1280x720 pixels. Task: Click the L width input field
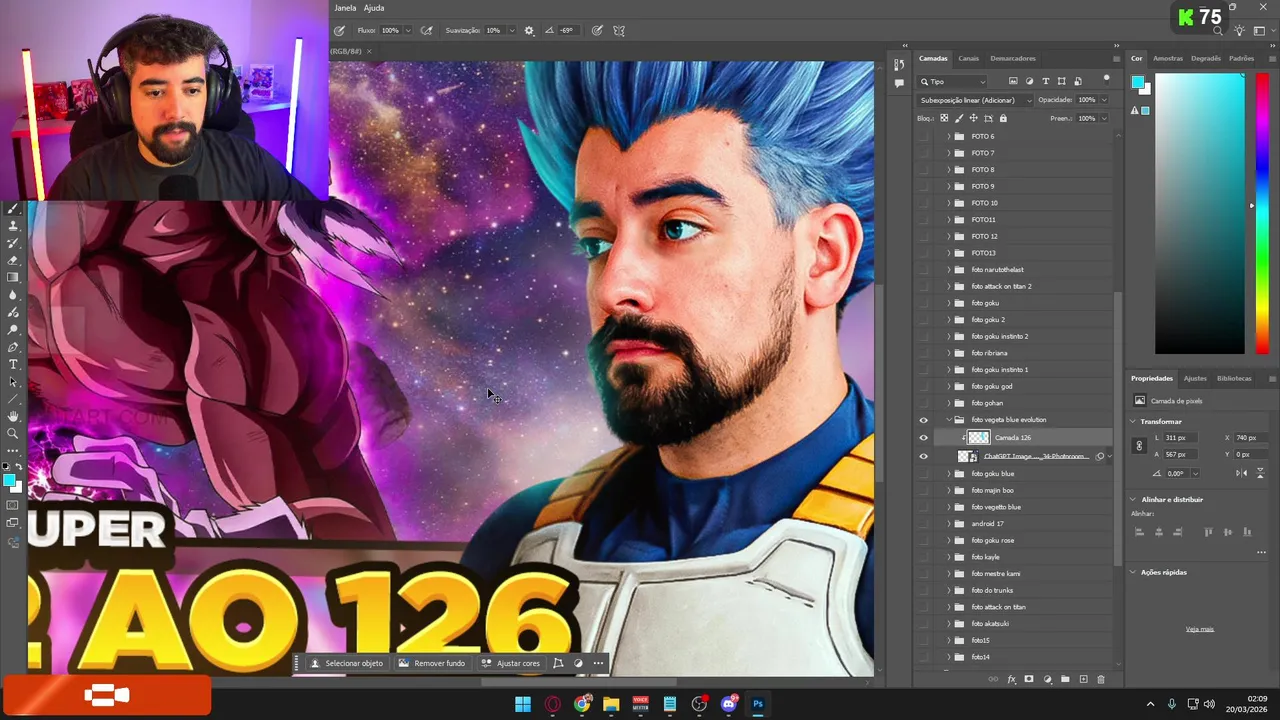(x=1181, y=438)
